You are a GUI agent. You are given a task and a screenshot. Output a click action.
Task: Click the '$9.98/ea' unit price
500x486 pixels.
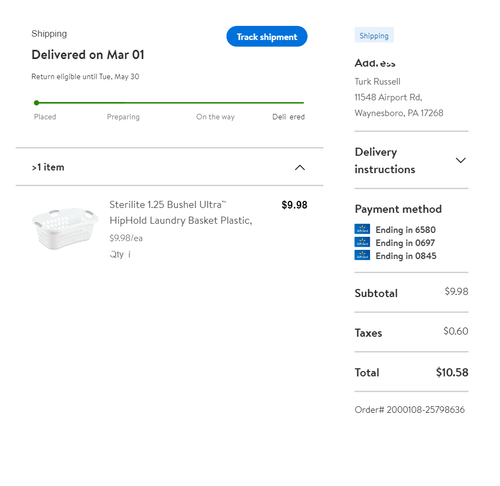point(126,238)
